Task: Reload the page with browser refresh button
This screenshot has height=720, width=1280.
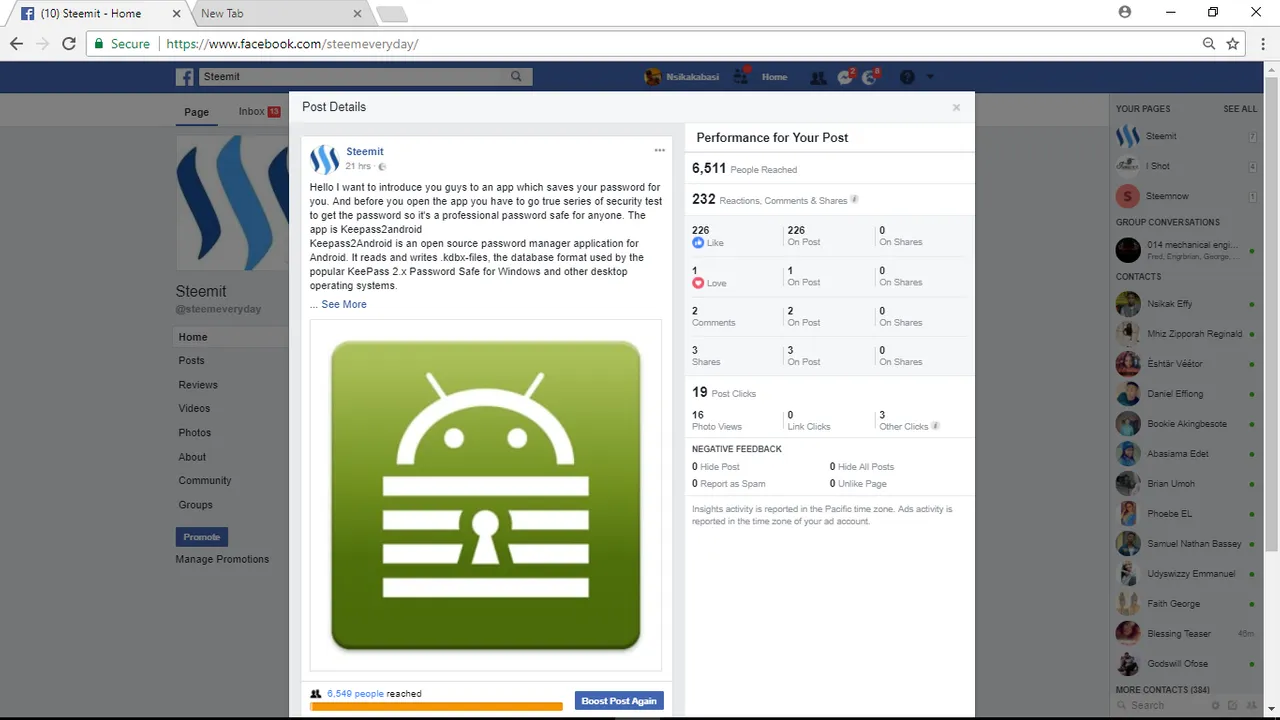Action: click(69, 44)
